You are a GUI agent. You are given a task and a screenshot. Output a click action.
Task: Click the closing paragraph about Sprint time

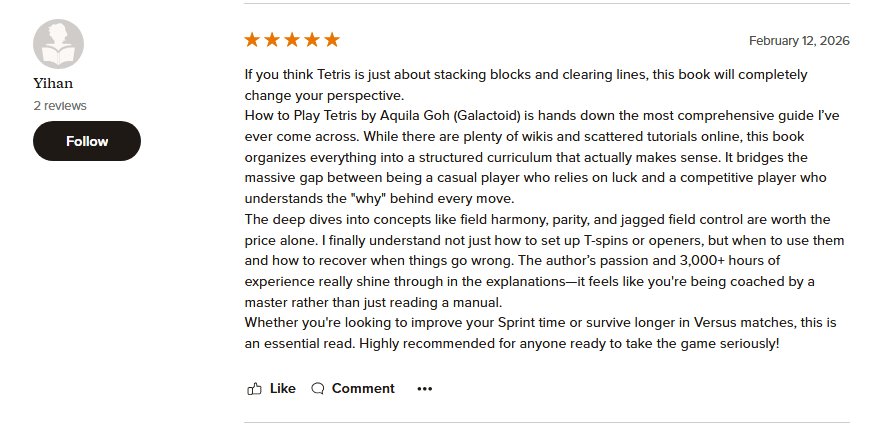click(540, 332)
